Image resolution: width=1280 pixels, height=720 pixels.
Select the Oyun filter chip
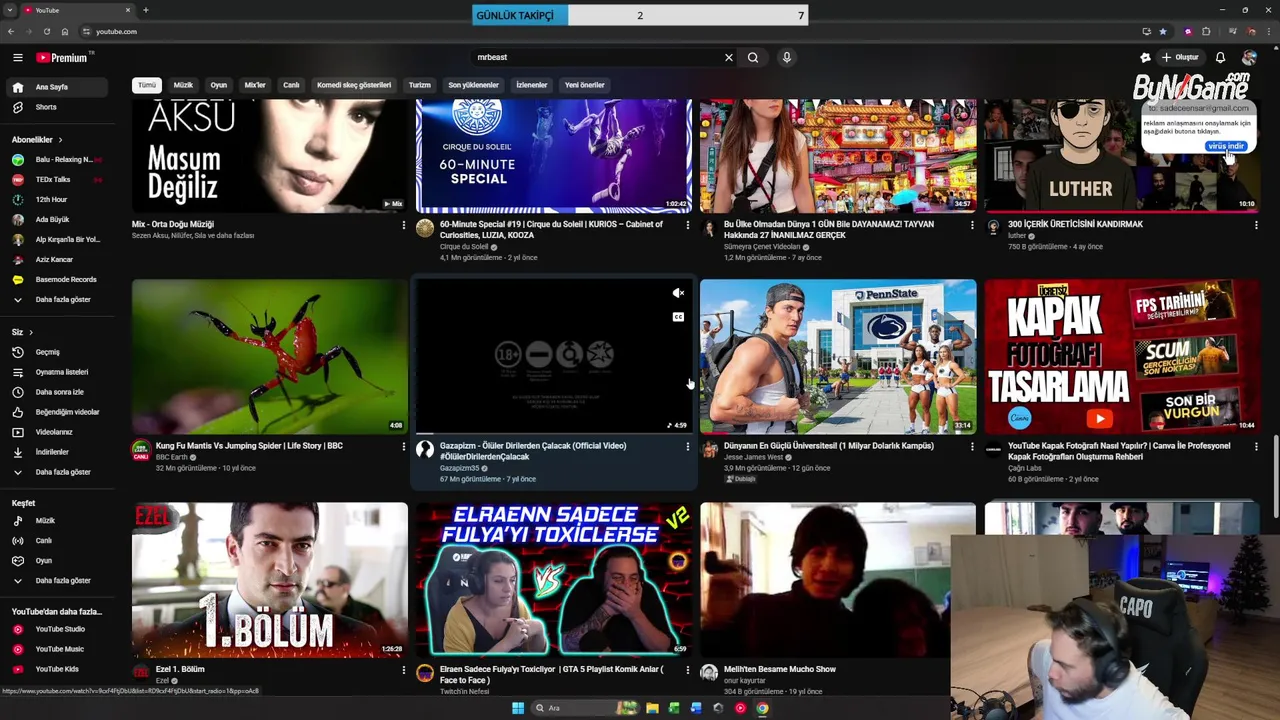[219, 85]
